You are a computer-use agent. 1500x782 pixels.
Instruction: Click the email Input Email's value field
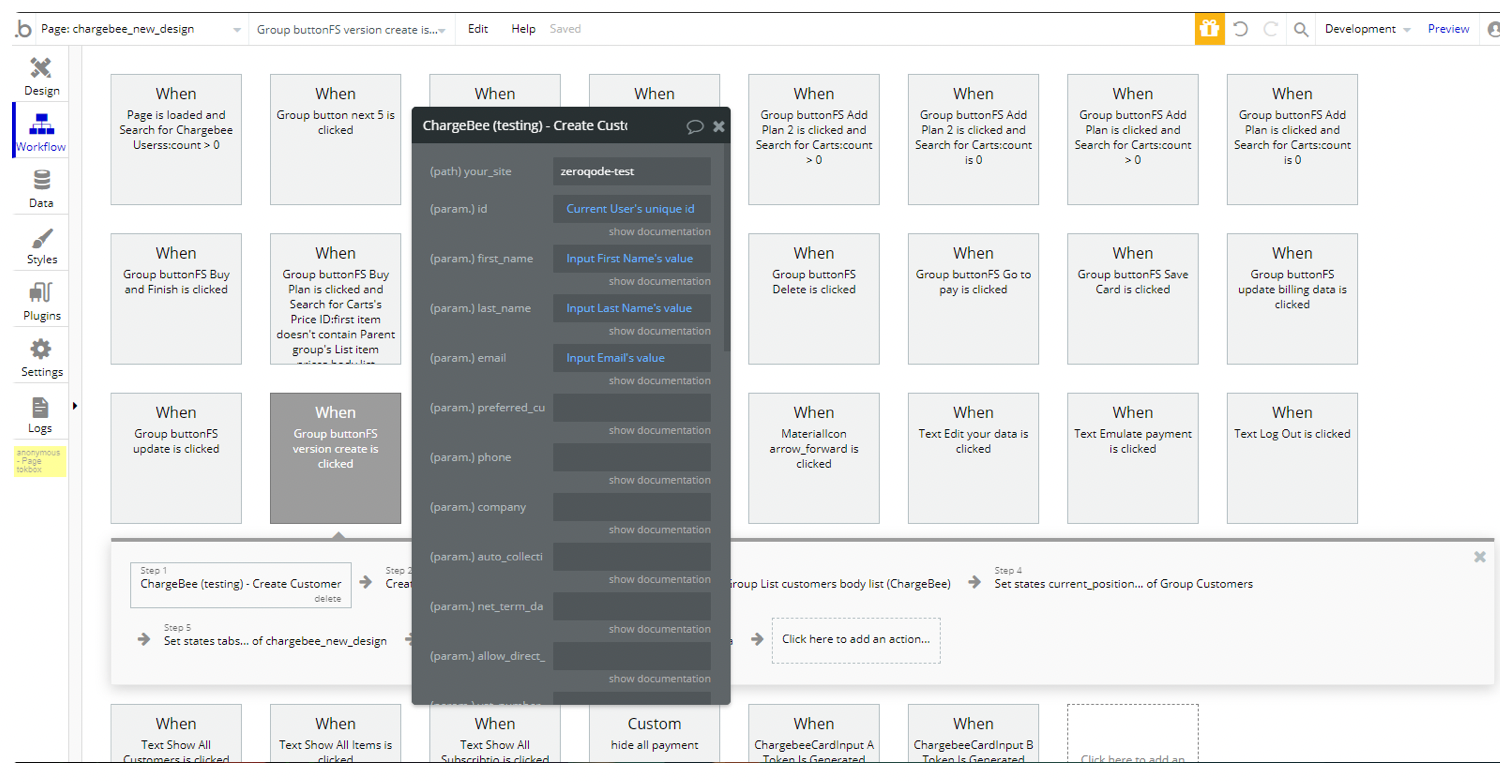[x=632, y=358]
